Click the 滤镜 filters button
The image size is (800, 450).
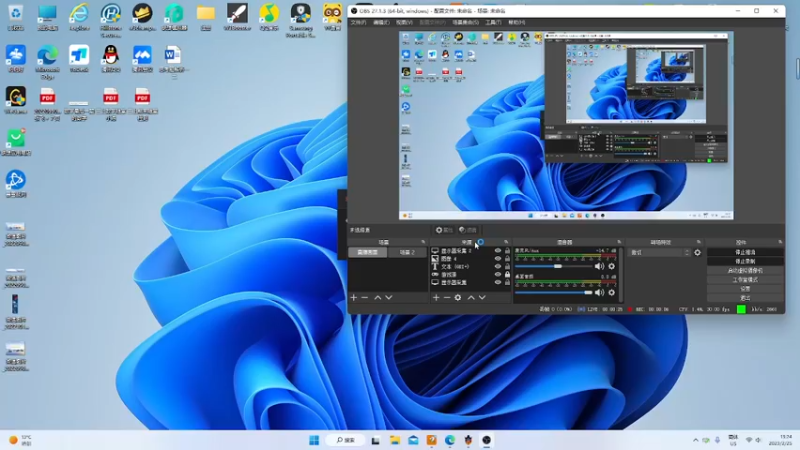click(467, 230)
